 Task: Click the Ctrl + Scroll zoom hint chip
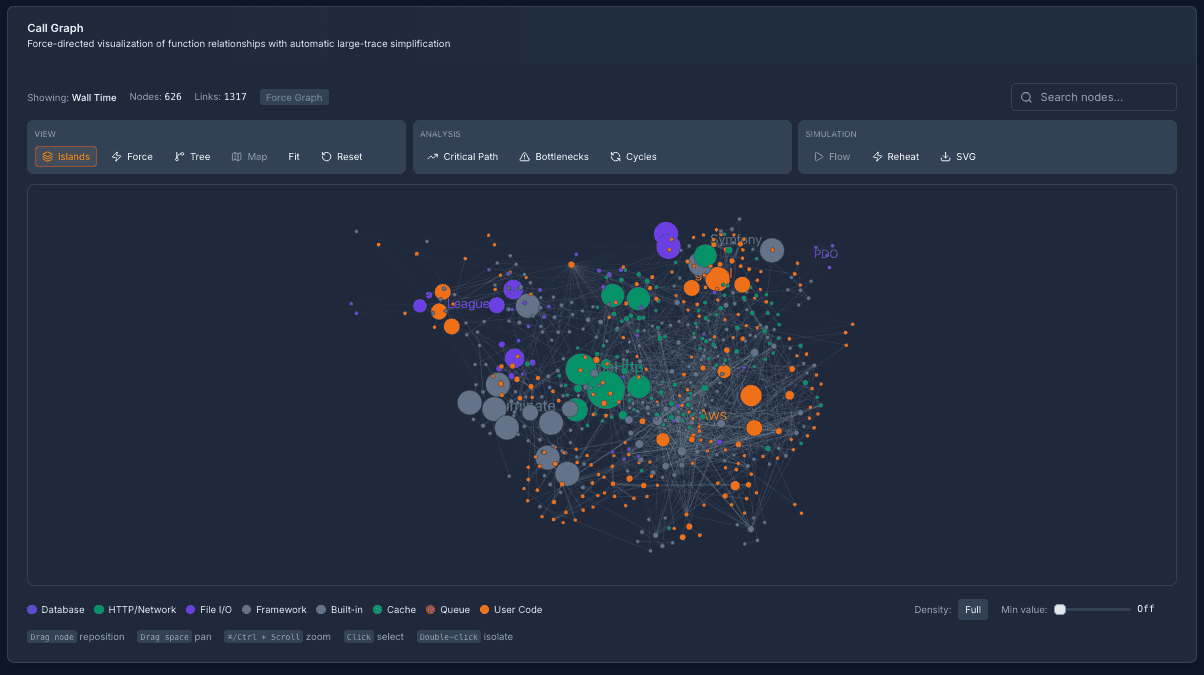click(264, 636)
